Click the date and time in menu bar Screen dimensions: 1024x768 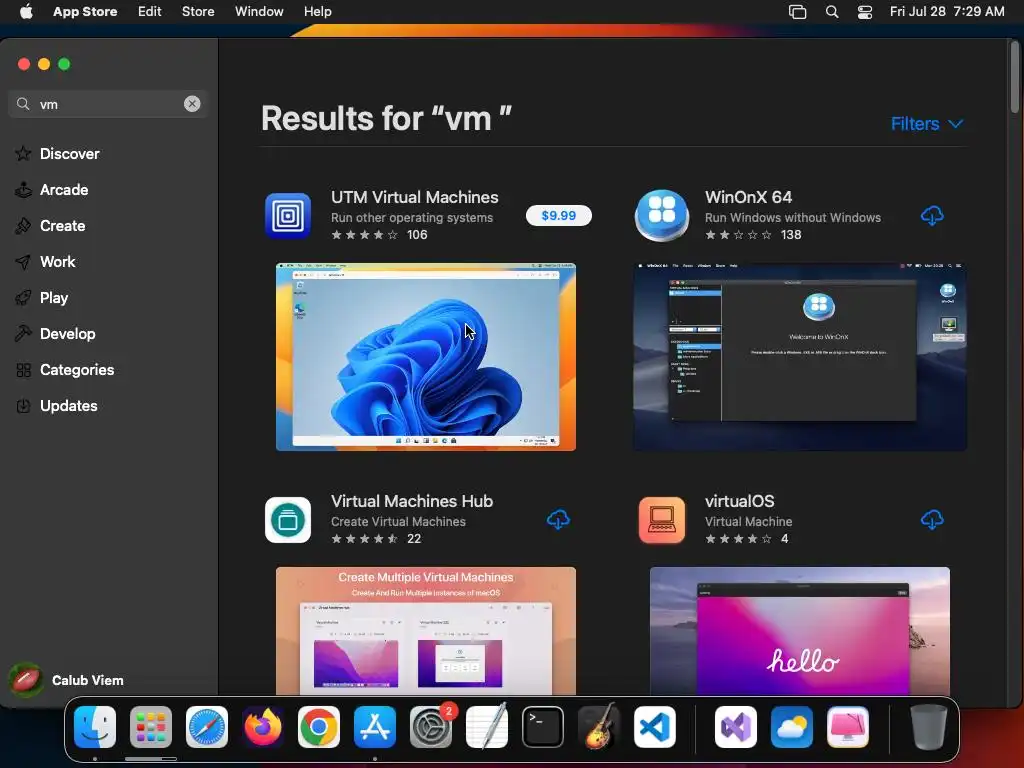tap(947, 12)
